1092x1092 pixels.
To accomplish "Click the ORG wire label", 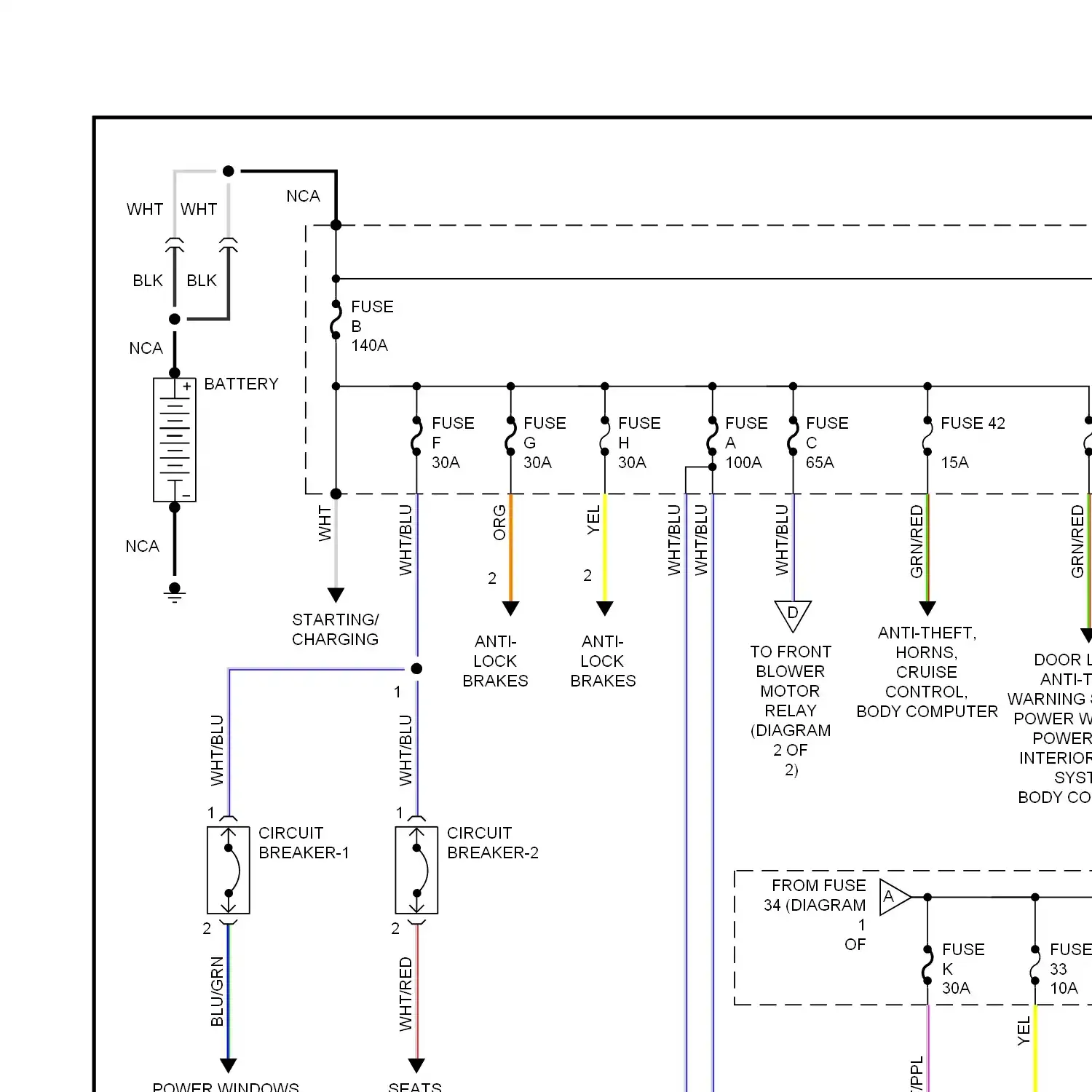I will click(499, 523).
